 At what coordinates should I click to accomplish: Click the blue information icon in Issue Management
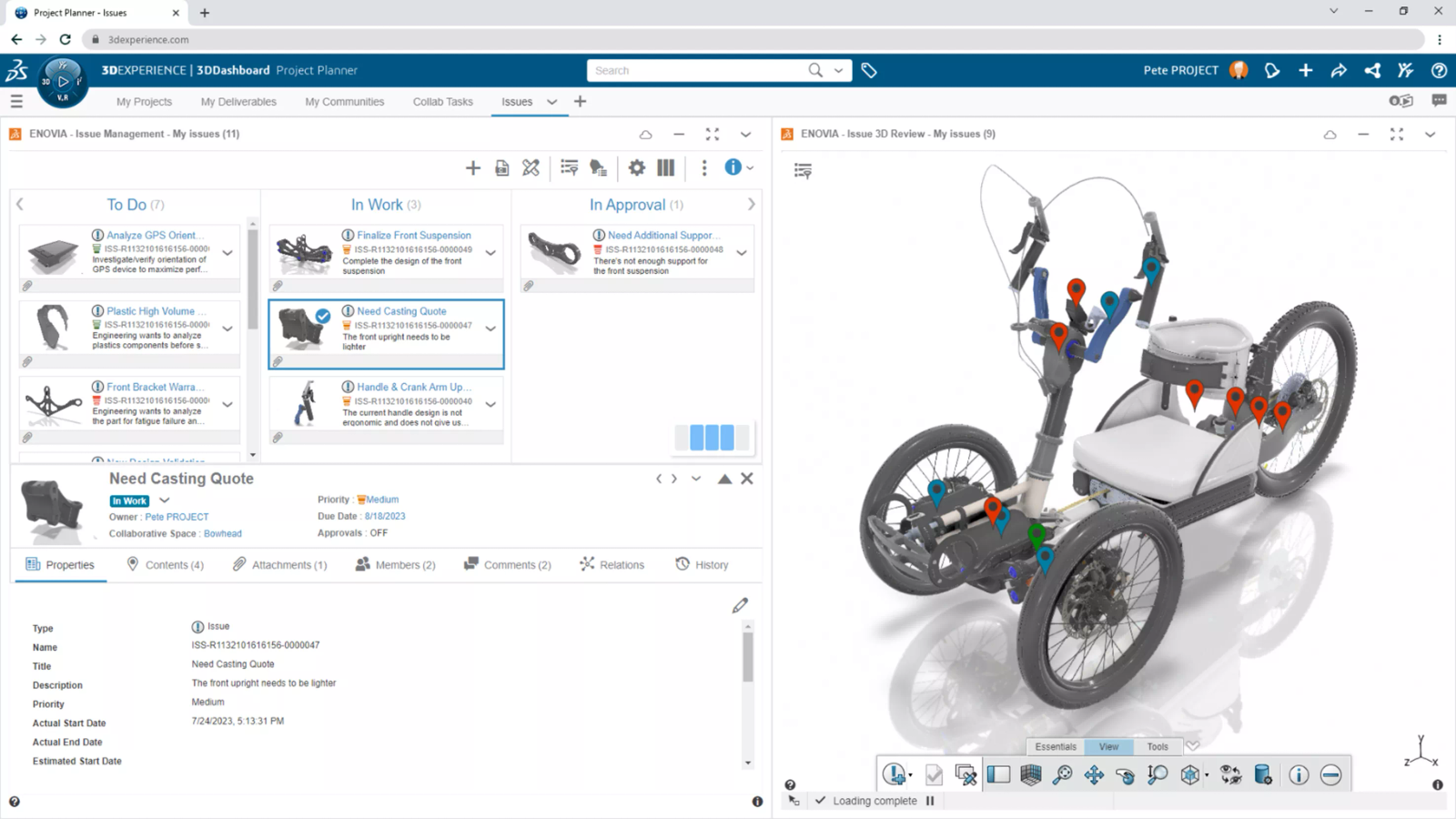click(733, 167)
